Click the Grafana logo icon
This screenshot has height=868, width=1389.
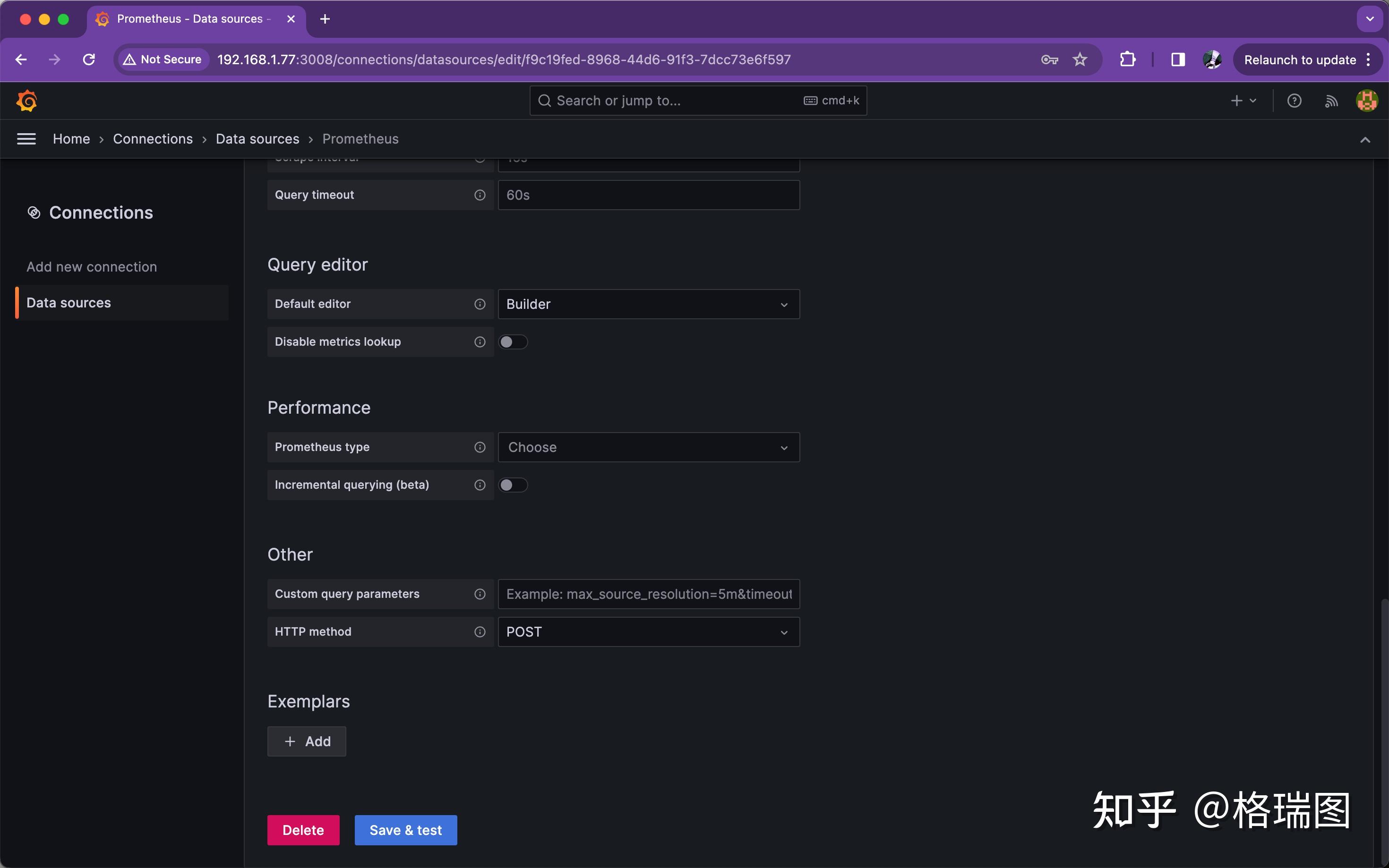pyautogui.click(x=27, y=101)
